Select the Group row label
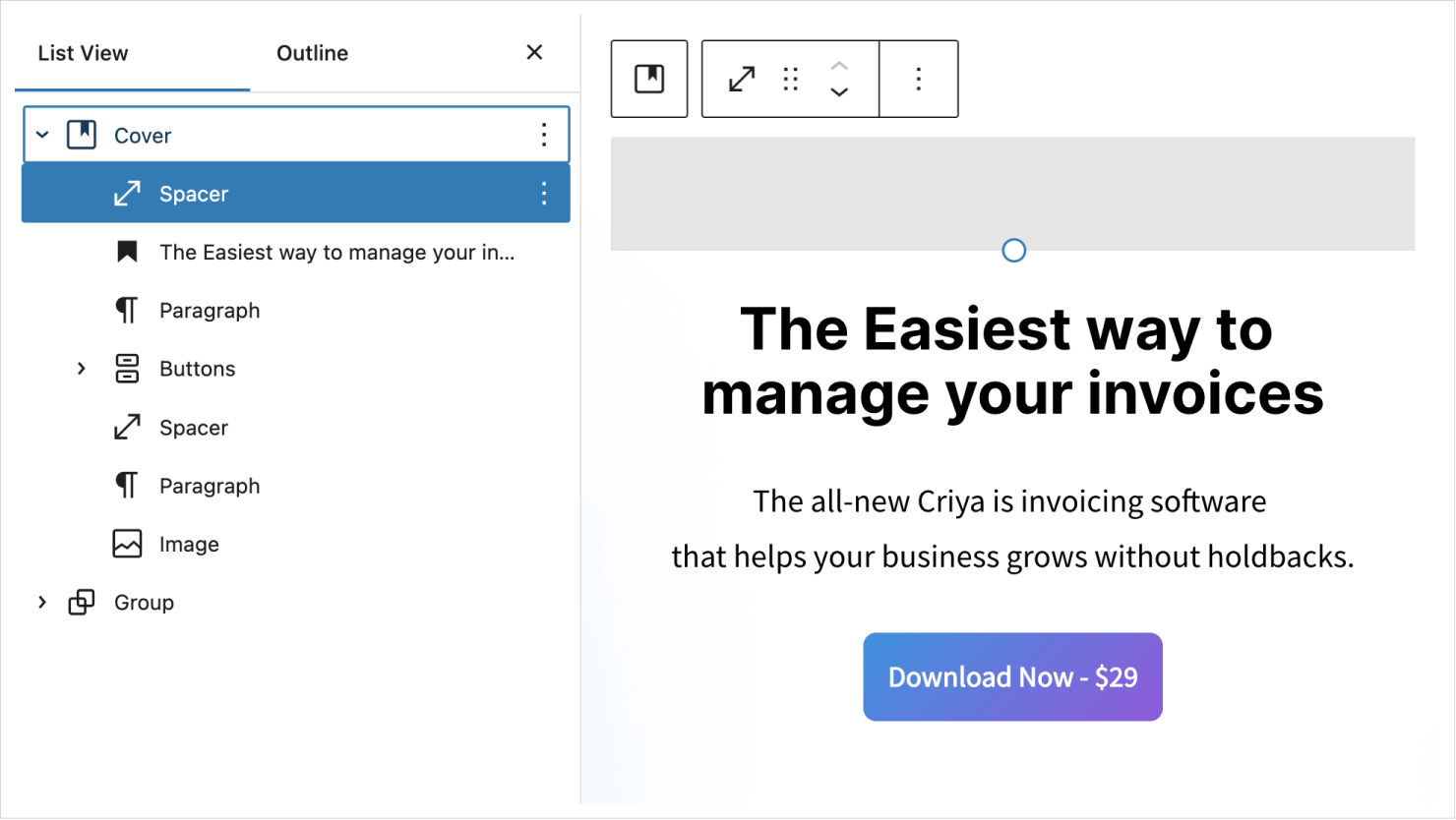 pyautogui.click(x=144, y=603)
